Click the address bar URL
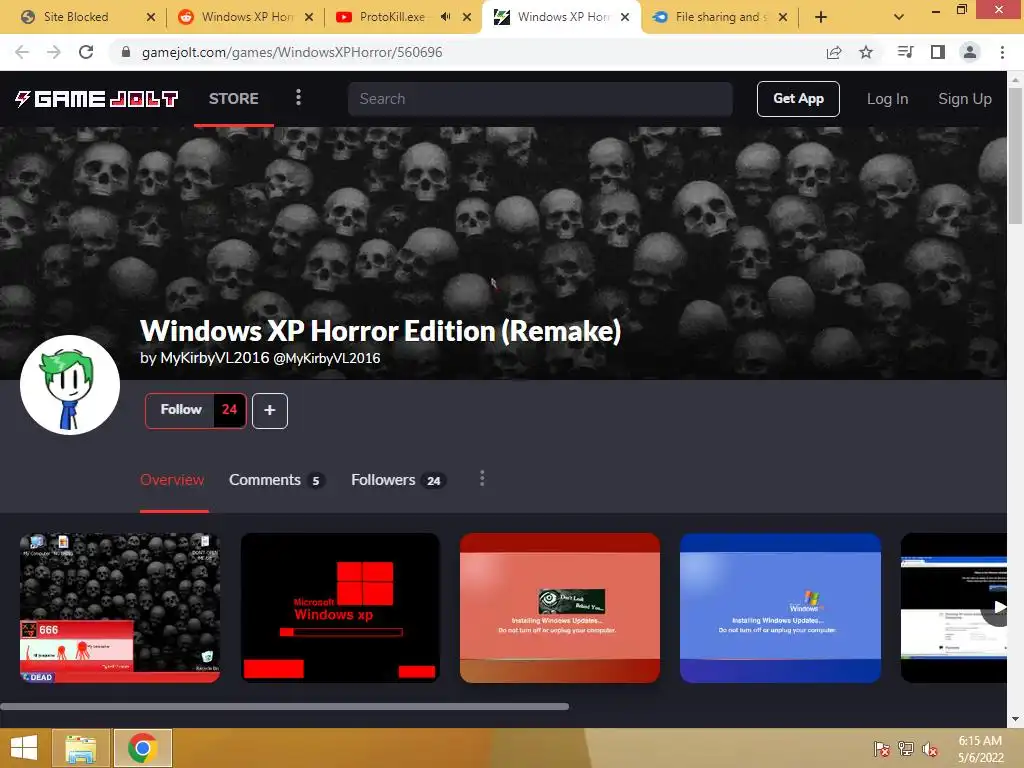The height and width of the screenshot is (768, 1024). pos(292,52)
